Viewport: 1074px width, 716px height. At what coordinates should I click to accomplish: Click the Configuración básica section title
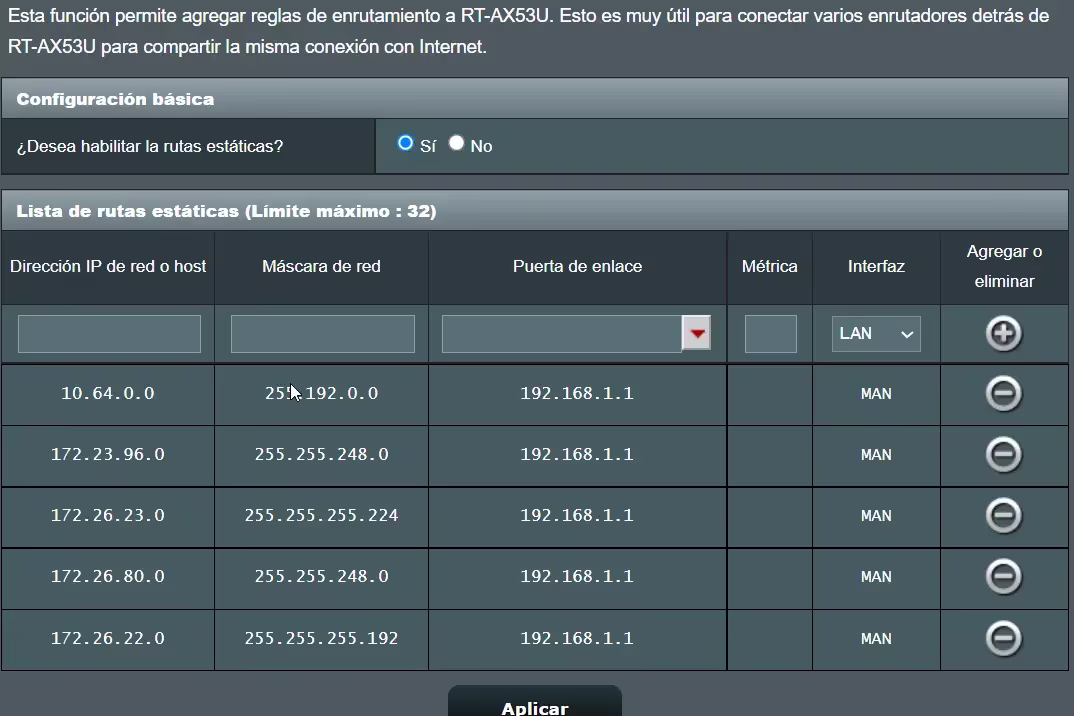click(x=115, y=99)
